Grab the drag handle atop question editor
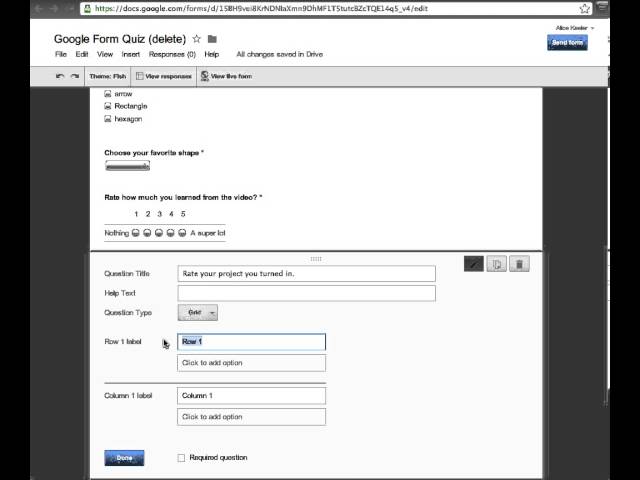Image resolution: width=640 pixels, height=480 pixels. (316, 259)
